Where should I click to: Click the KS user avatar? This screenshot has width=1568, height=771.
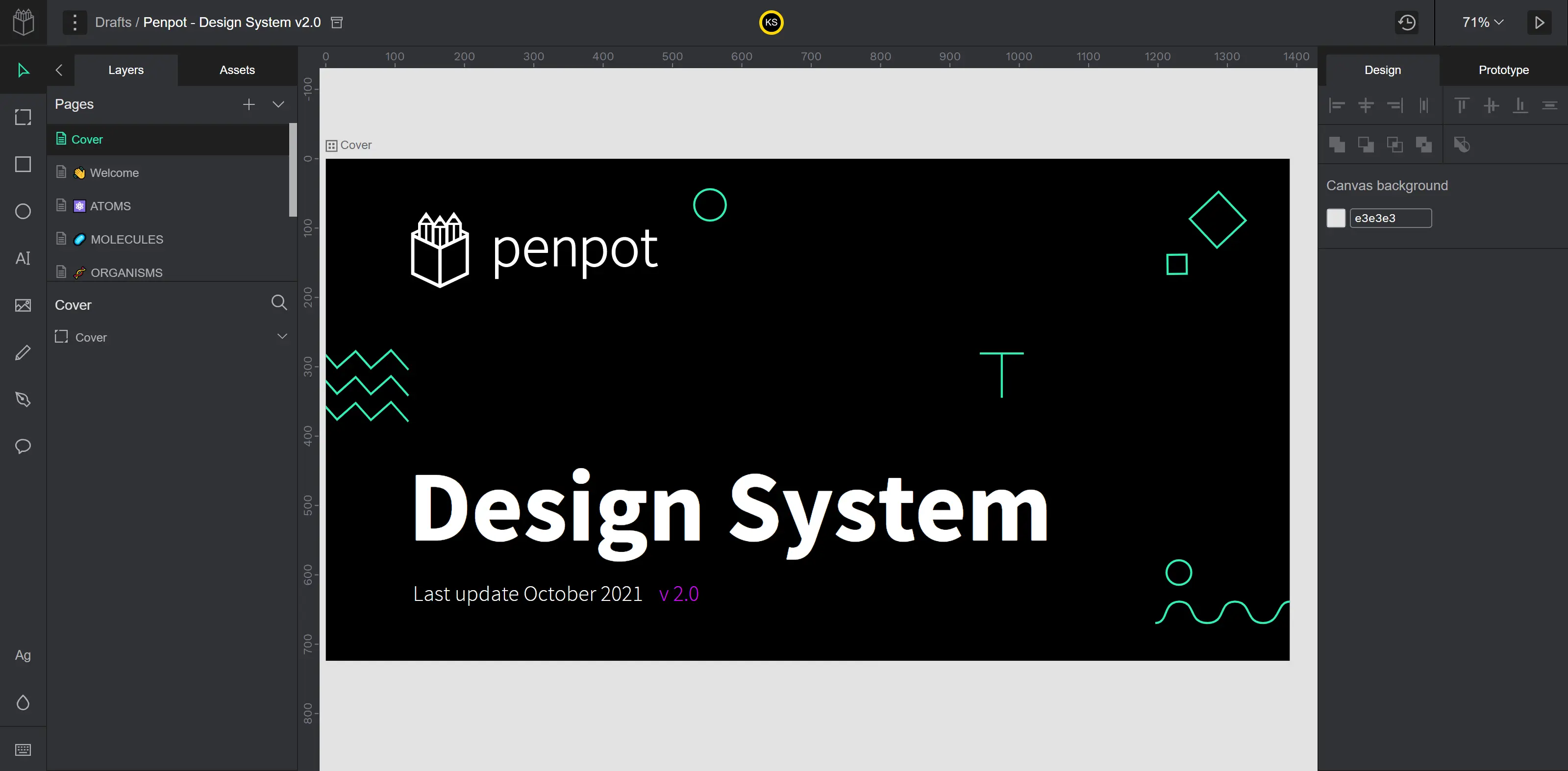tap(771, 23)
